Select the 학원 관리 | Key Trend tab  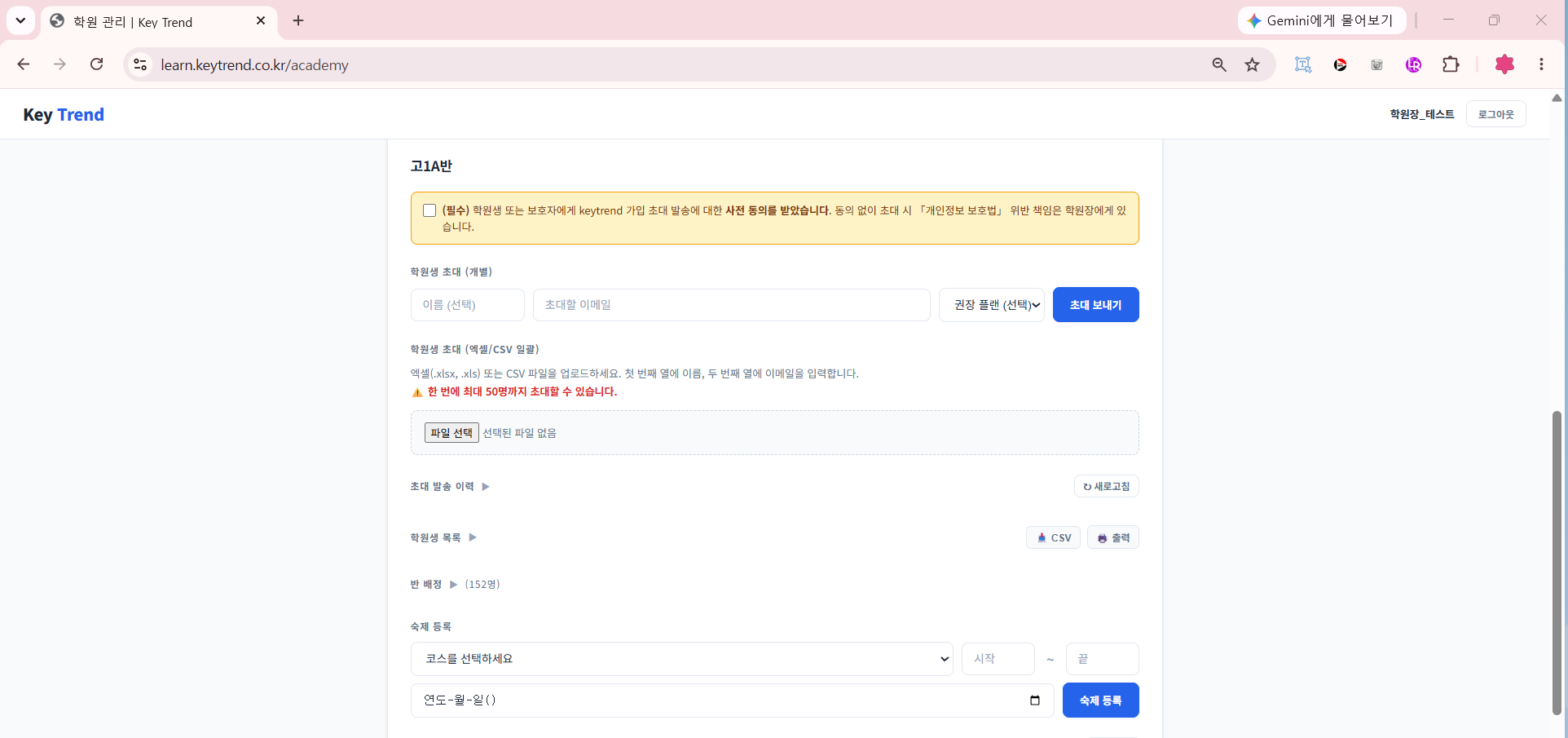(x=159, y=21)
